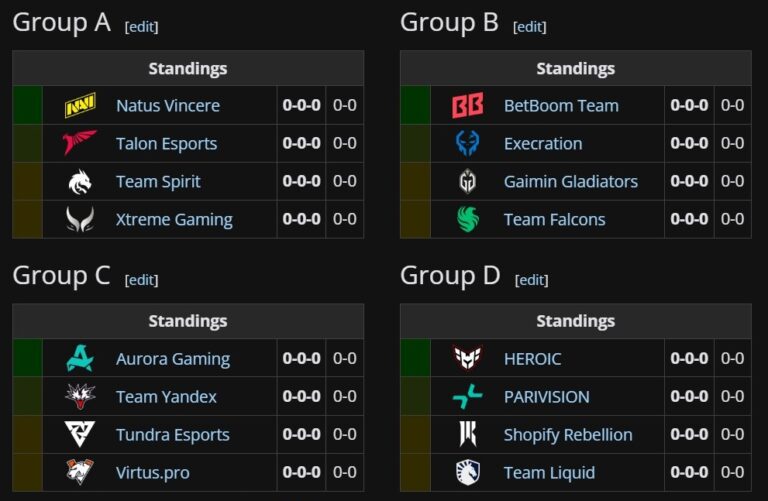The image size is (768, 501).
Task: Click the BetBoom Team logo icon
Action: point(468,106)
